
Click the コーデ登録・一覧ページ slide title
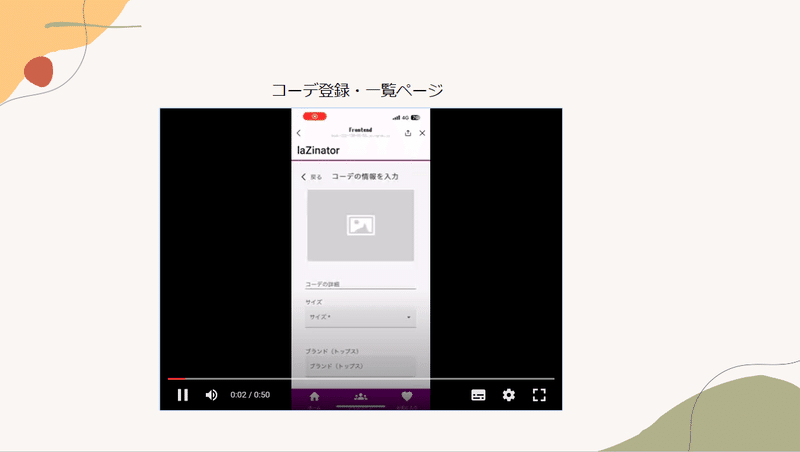coord(357,90)
